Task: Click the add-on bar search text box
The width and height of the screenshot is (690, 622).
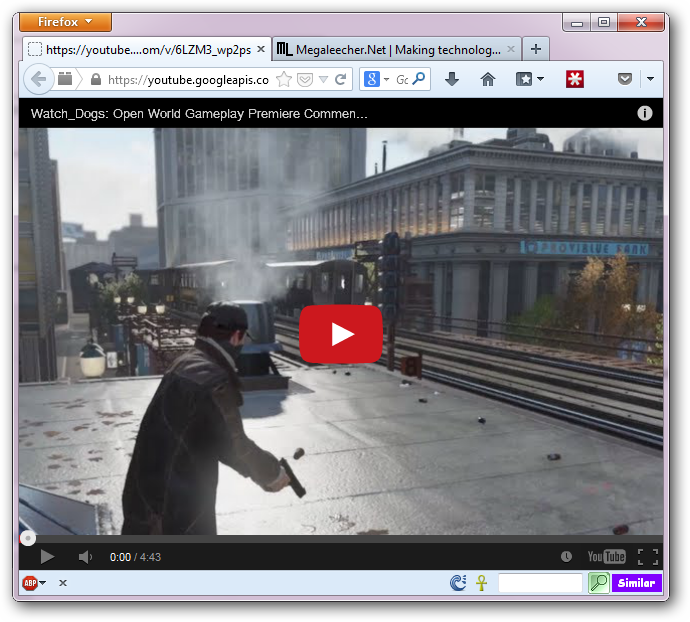Action: pyautogui.click(x=540, y=583)
